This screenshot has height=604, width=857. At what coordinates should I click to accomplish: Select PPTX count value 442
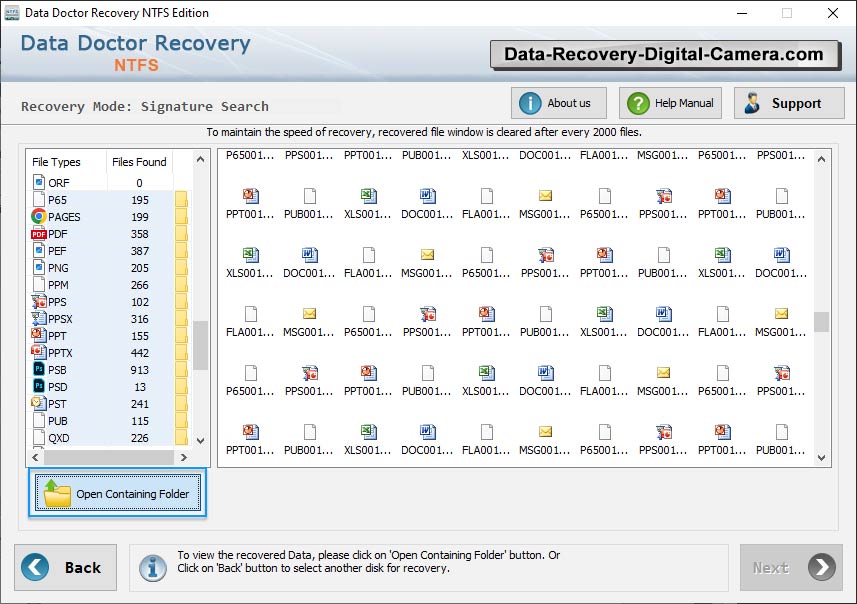coord(139,353)
